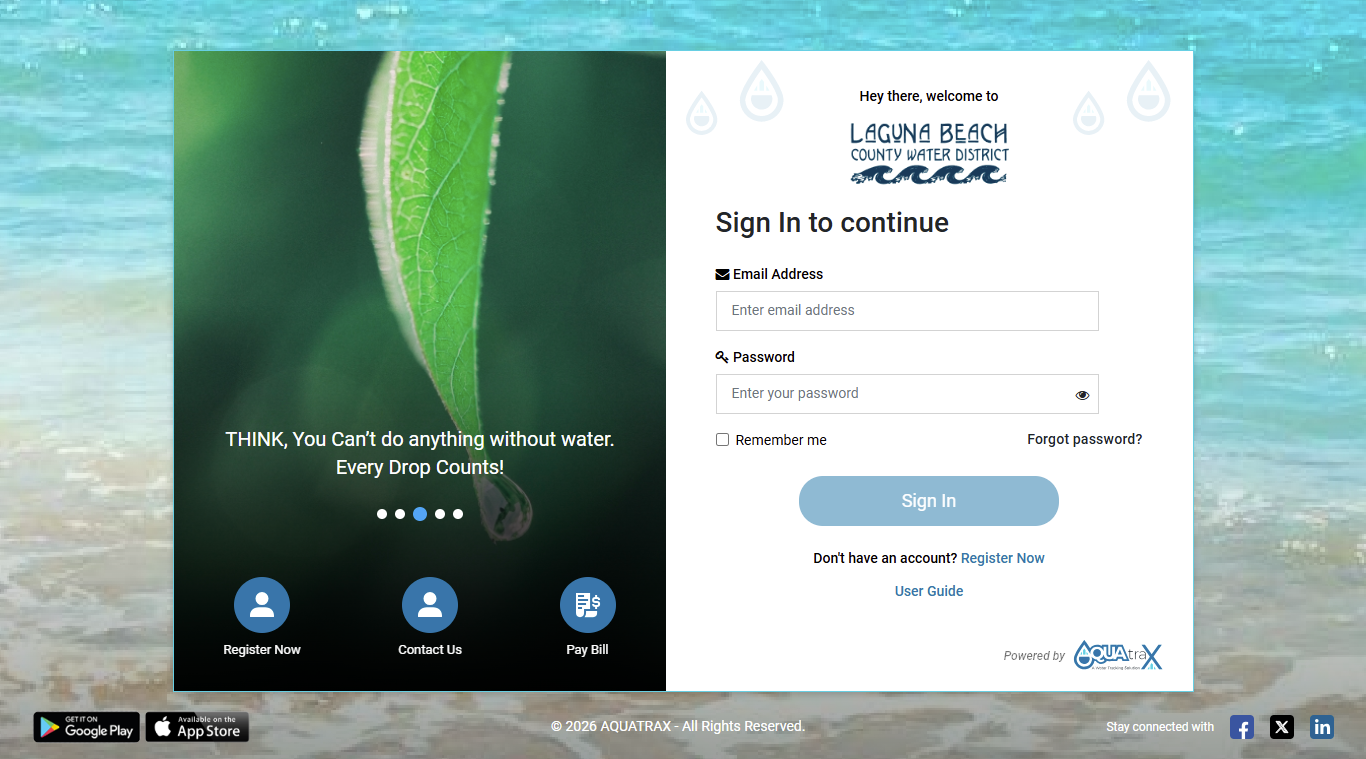Enable the Remember me checkbox

click(x=722, y=440)
